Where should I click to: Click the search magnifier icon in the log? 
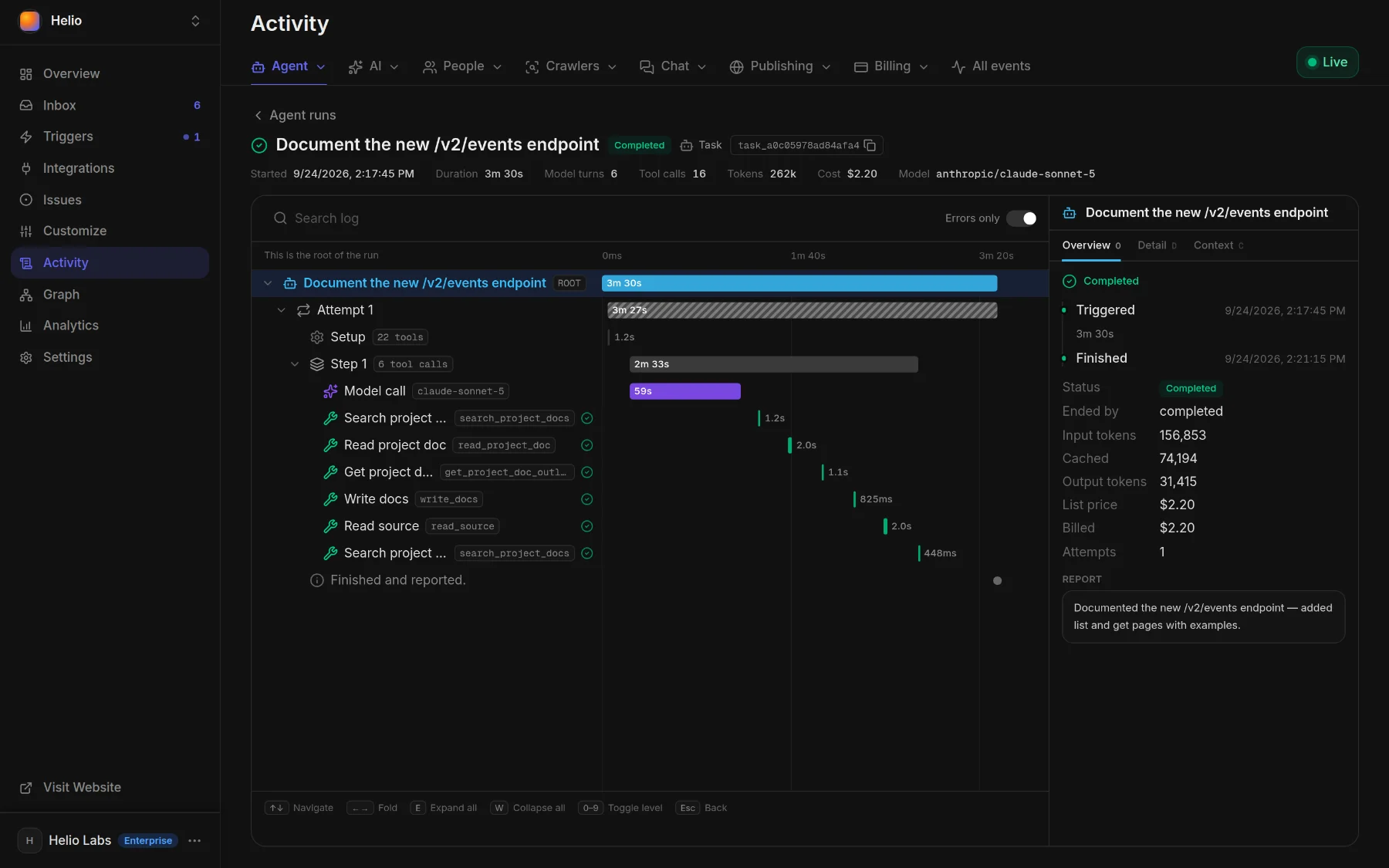[280, 218]
